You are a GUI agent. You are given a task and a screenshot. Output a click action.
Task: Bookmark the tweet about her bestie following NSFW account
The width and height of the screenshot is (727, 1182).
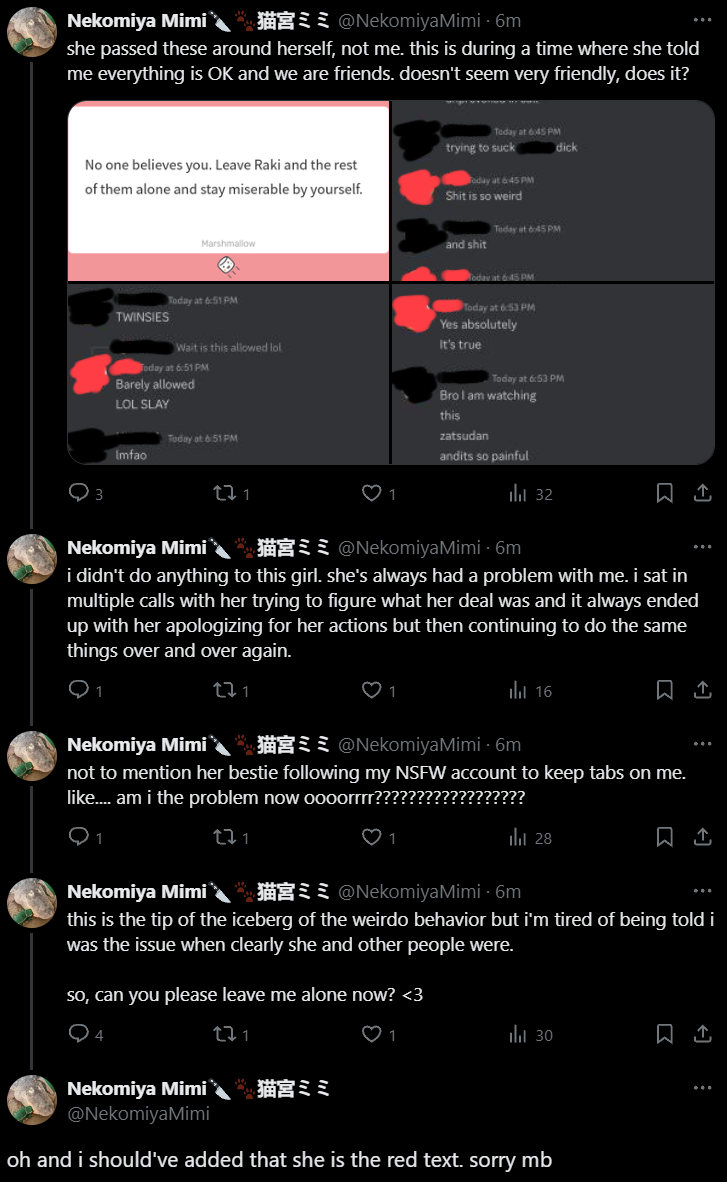pos(664,837)
